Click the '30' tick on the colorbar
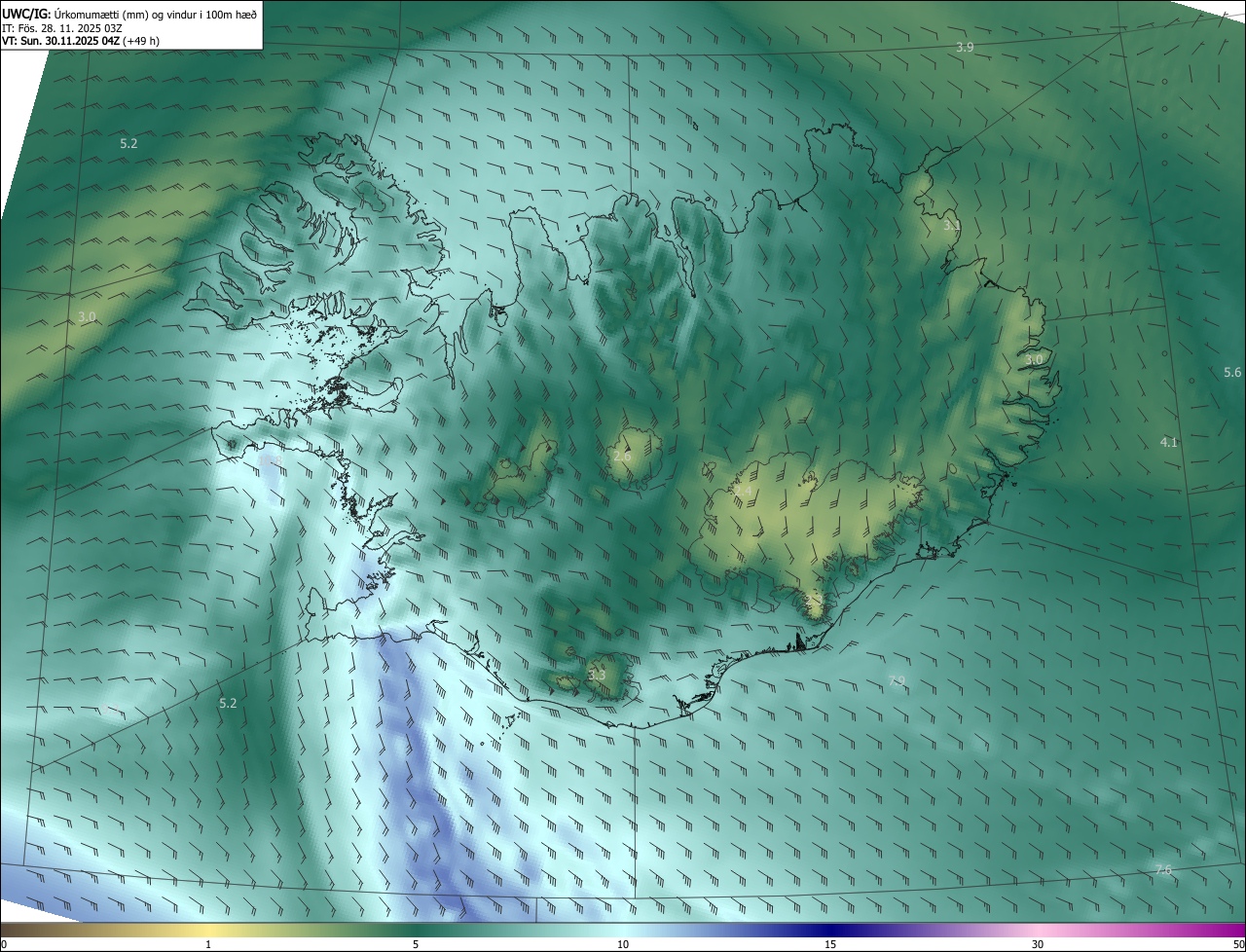The width and height of the screenshot is (1246, 952). (x=1038, y=944)
